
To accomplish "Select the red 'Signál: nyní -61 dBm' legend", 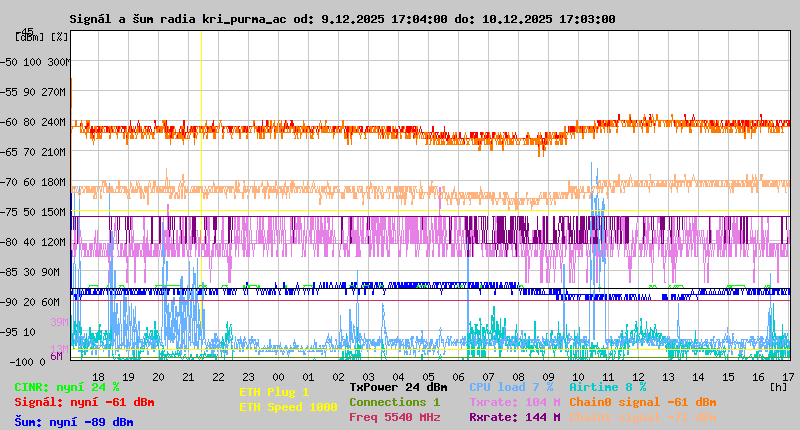I will 84,402.
